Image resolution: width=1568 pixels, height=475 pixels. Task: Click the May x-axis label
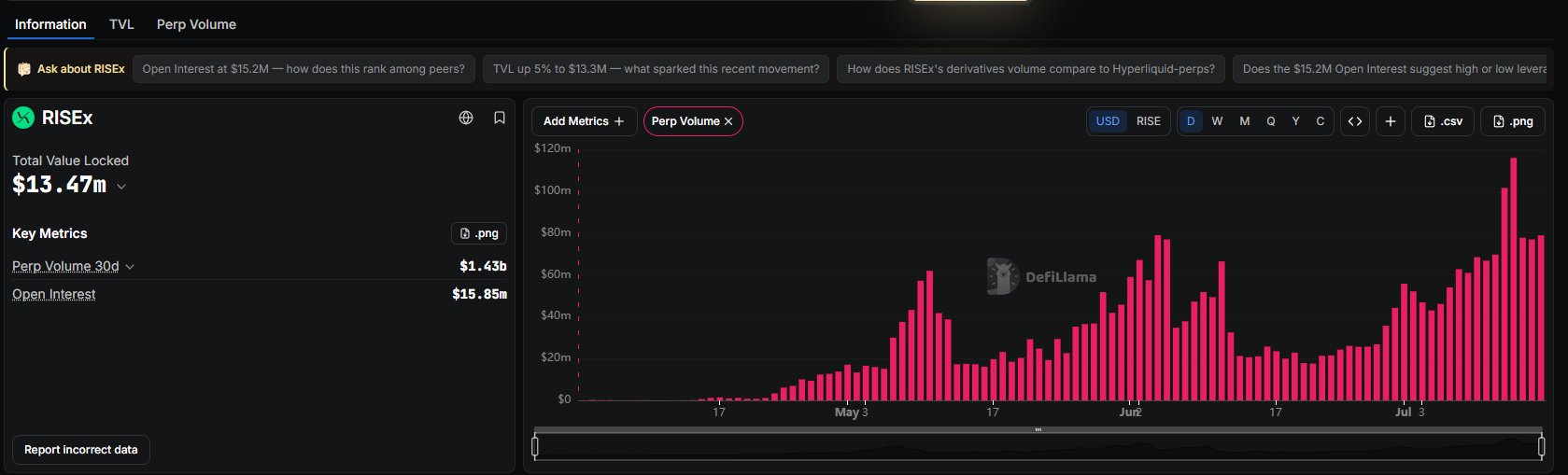point(846,412)
